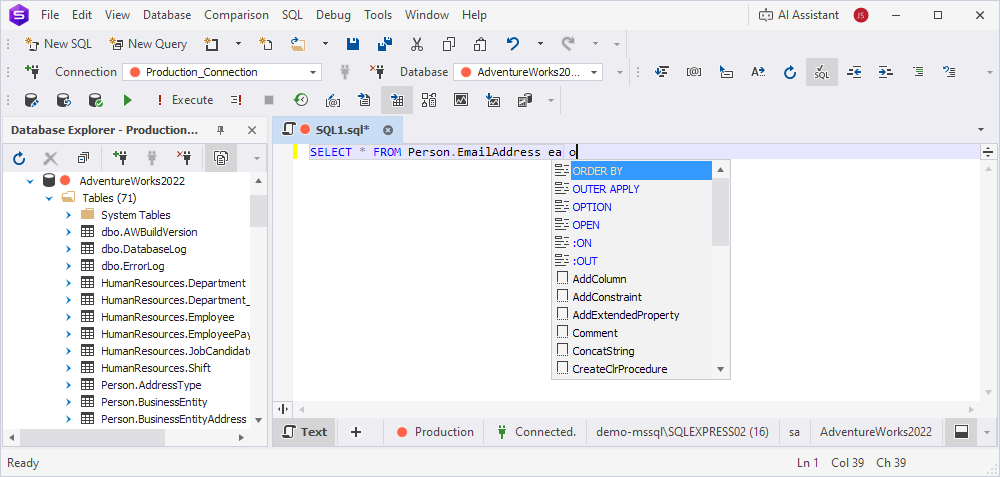
Task: Click the Undo arrow icon
Action: tap(513, 44)
